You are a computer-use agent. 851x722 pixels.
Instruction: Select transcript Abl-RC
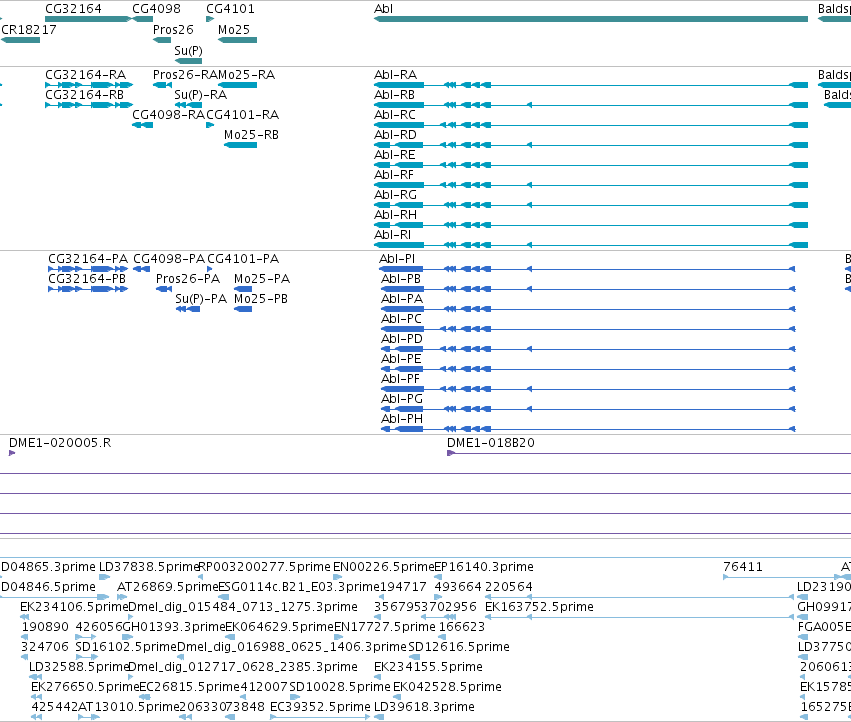point(395,115)
